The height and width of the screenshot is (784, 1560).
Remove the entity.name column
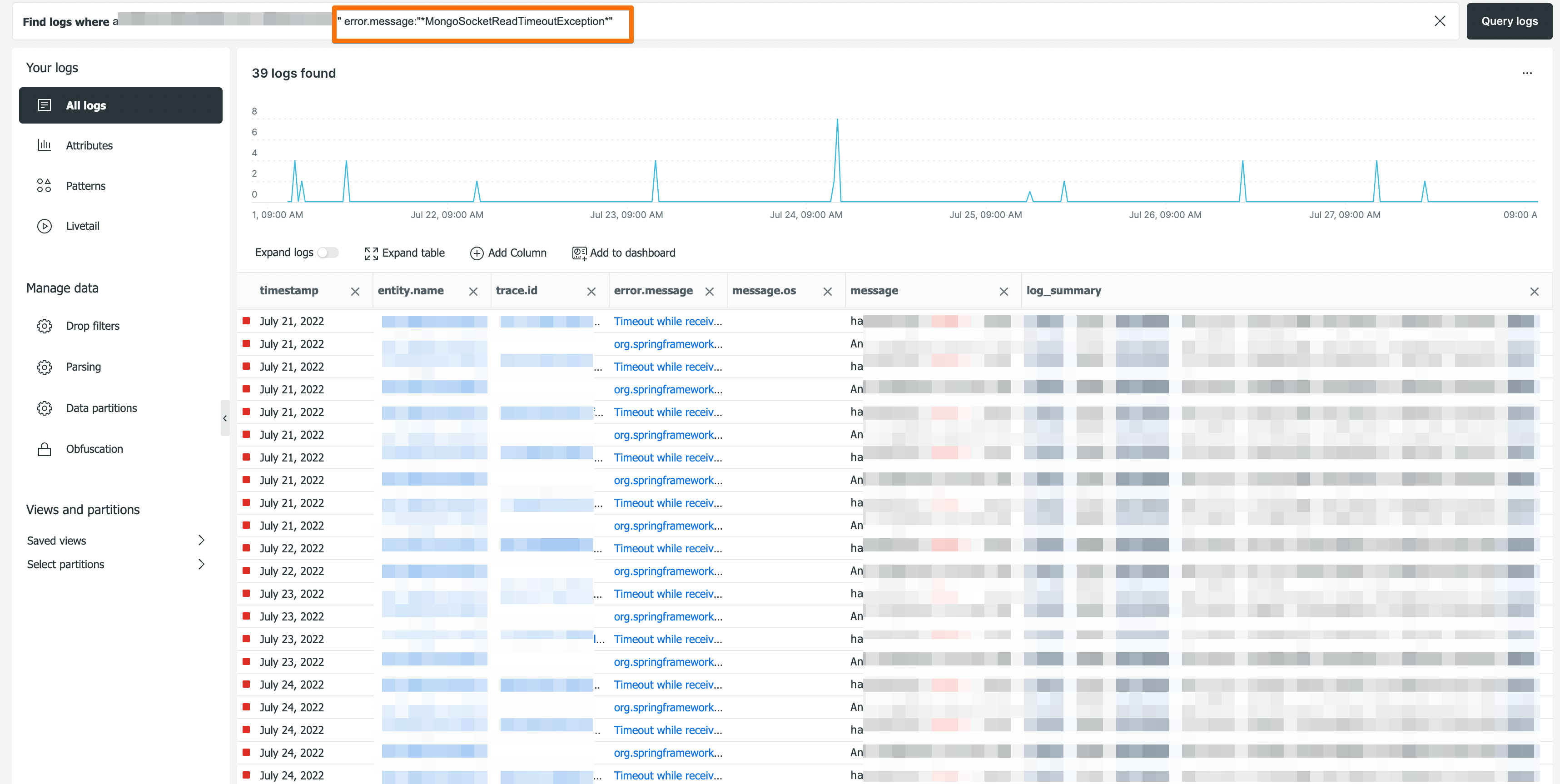click(473, 291)
